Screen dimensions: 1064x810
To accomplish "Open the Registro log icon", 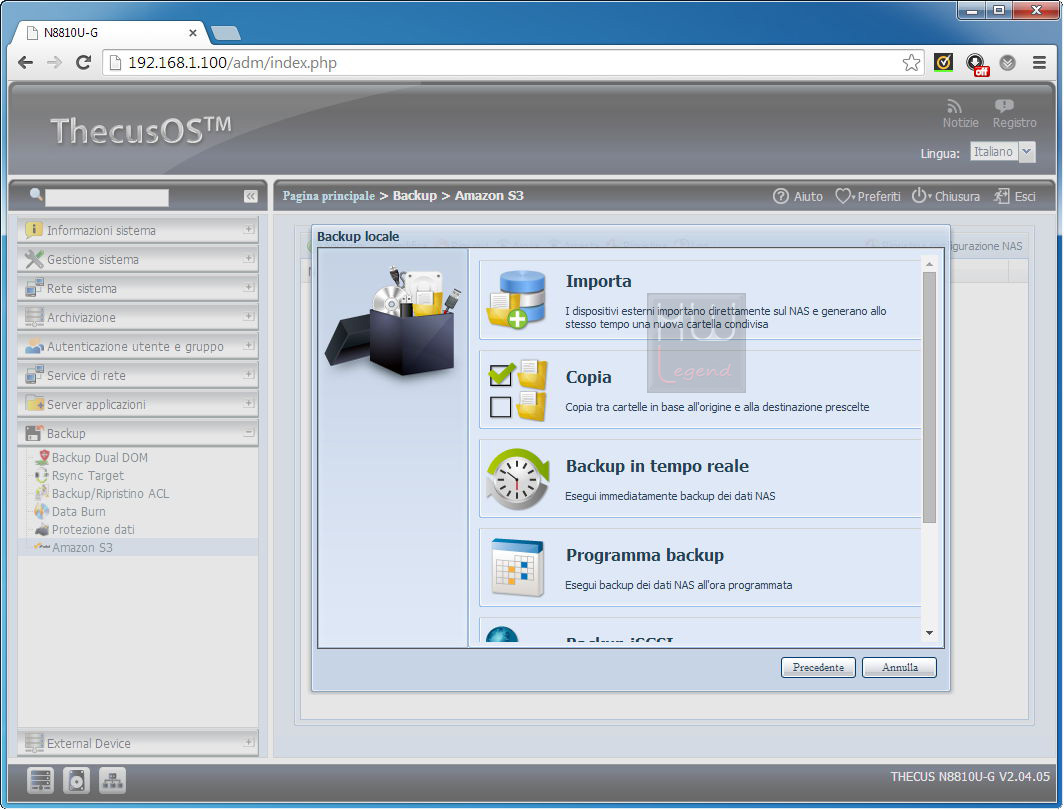I will pyautogui.click(x=1004, y=106).
